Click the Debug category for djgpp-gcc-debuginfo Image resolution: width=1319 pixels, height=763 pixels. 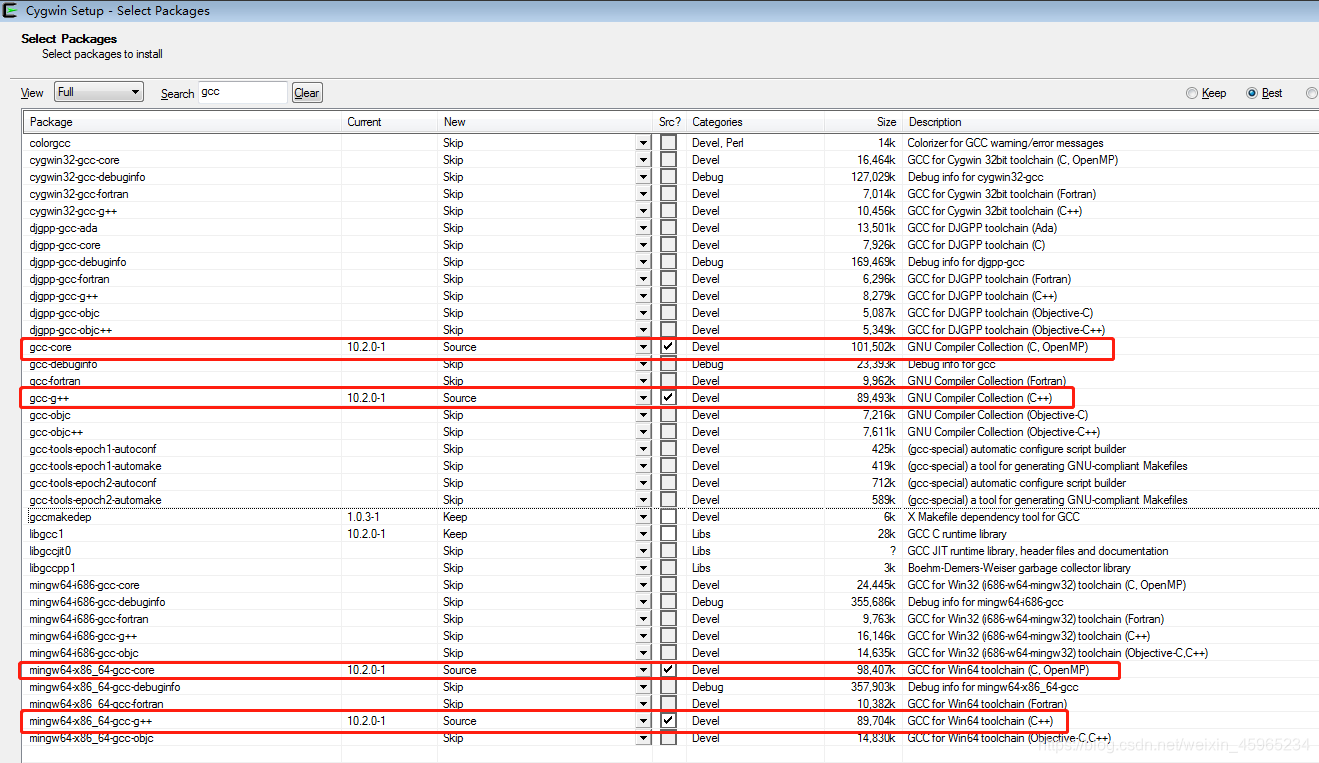click(x=707, y=262)
